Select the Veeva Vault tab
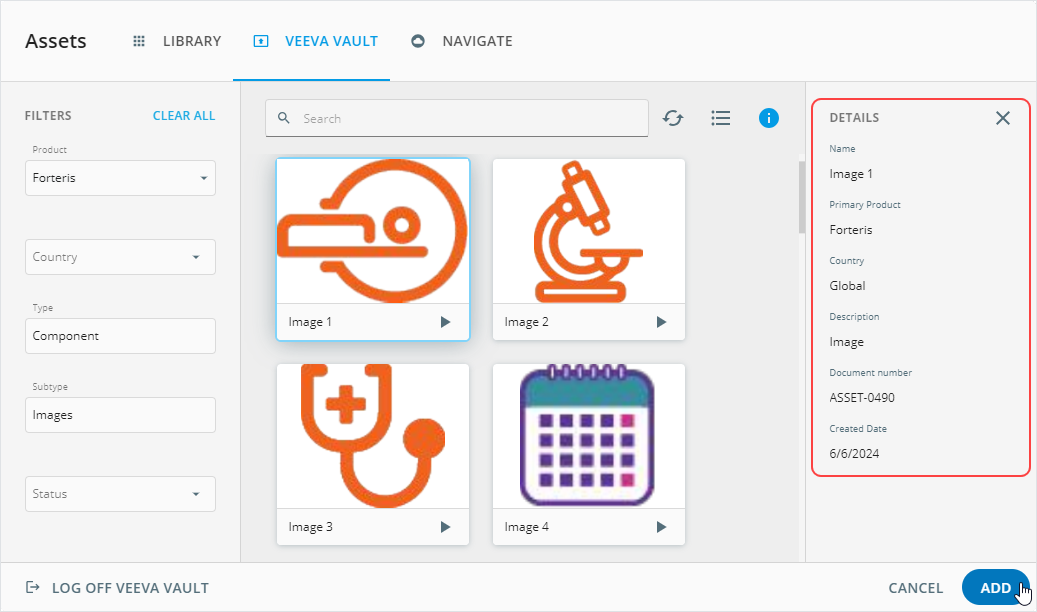Screen dimensions: 1037x612 coord(316,41)
